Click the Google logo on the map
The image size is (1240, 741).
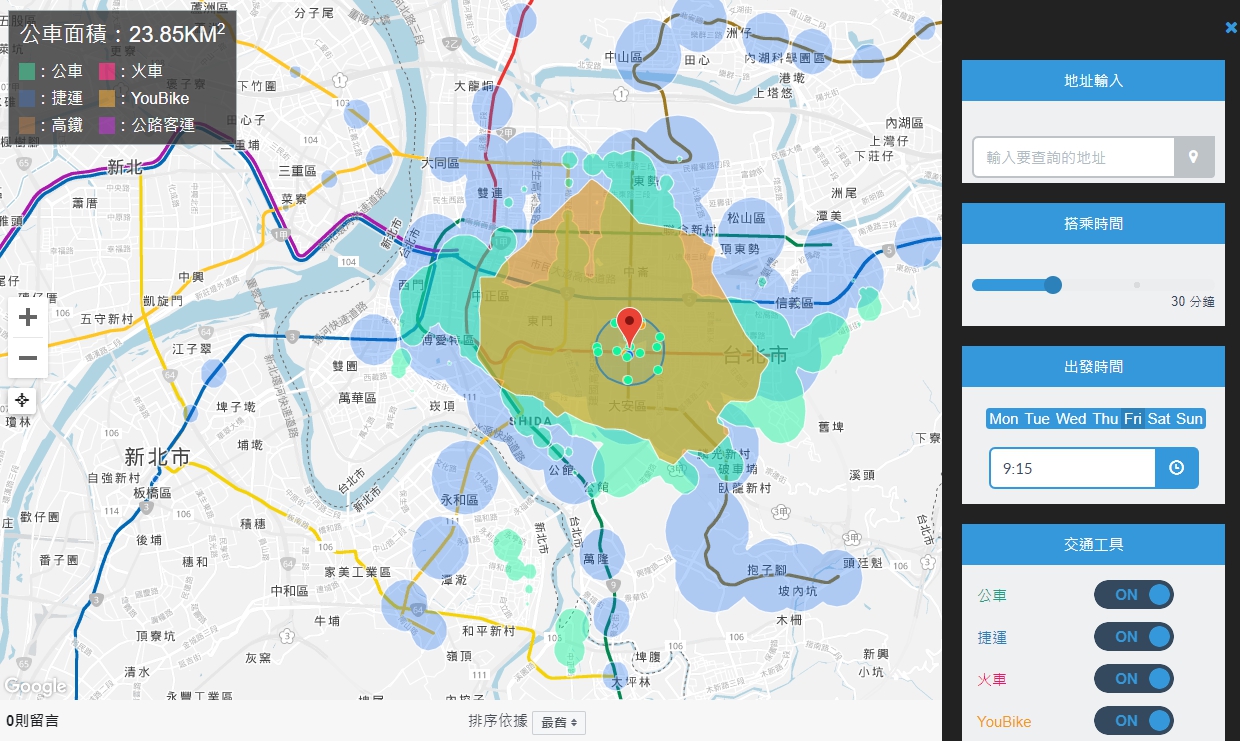[x=36, y=687]
